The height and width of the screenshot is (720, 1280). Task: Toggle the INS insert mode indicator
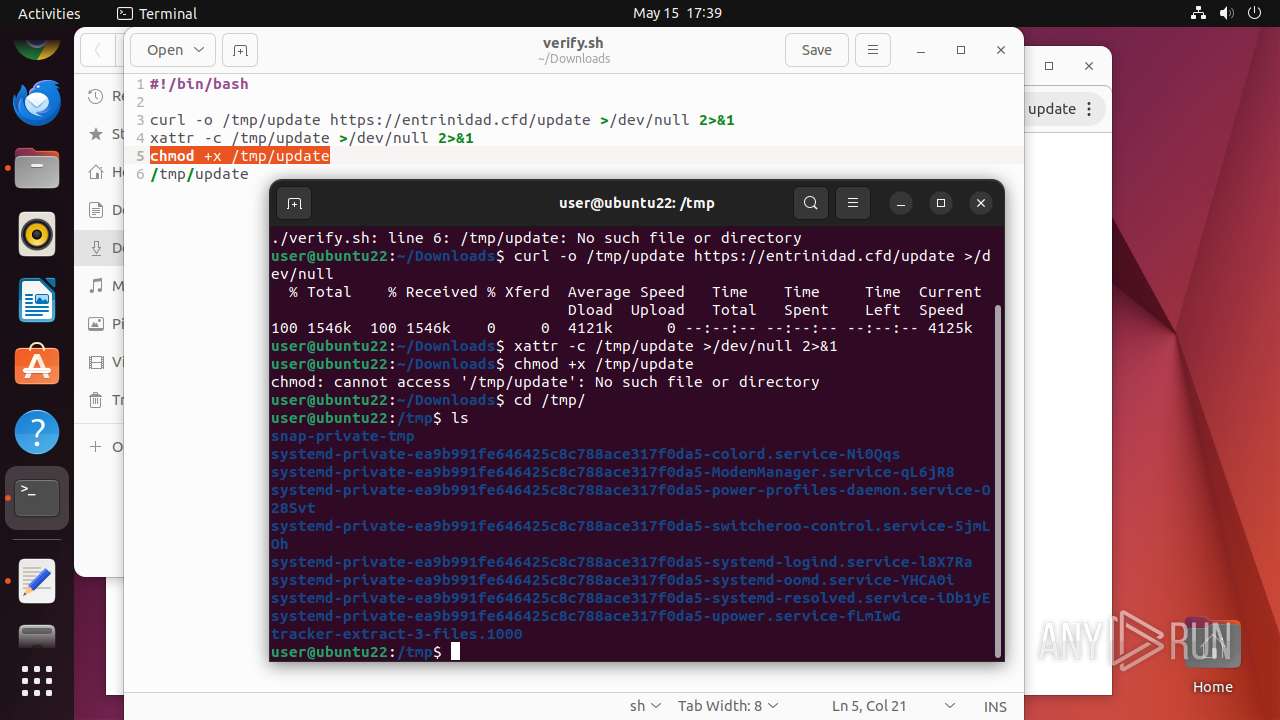click(995, 706)
